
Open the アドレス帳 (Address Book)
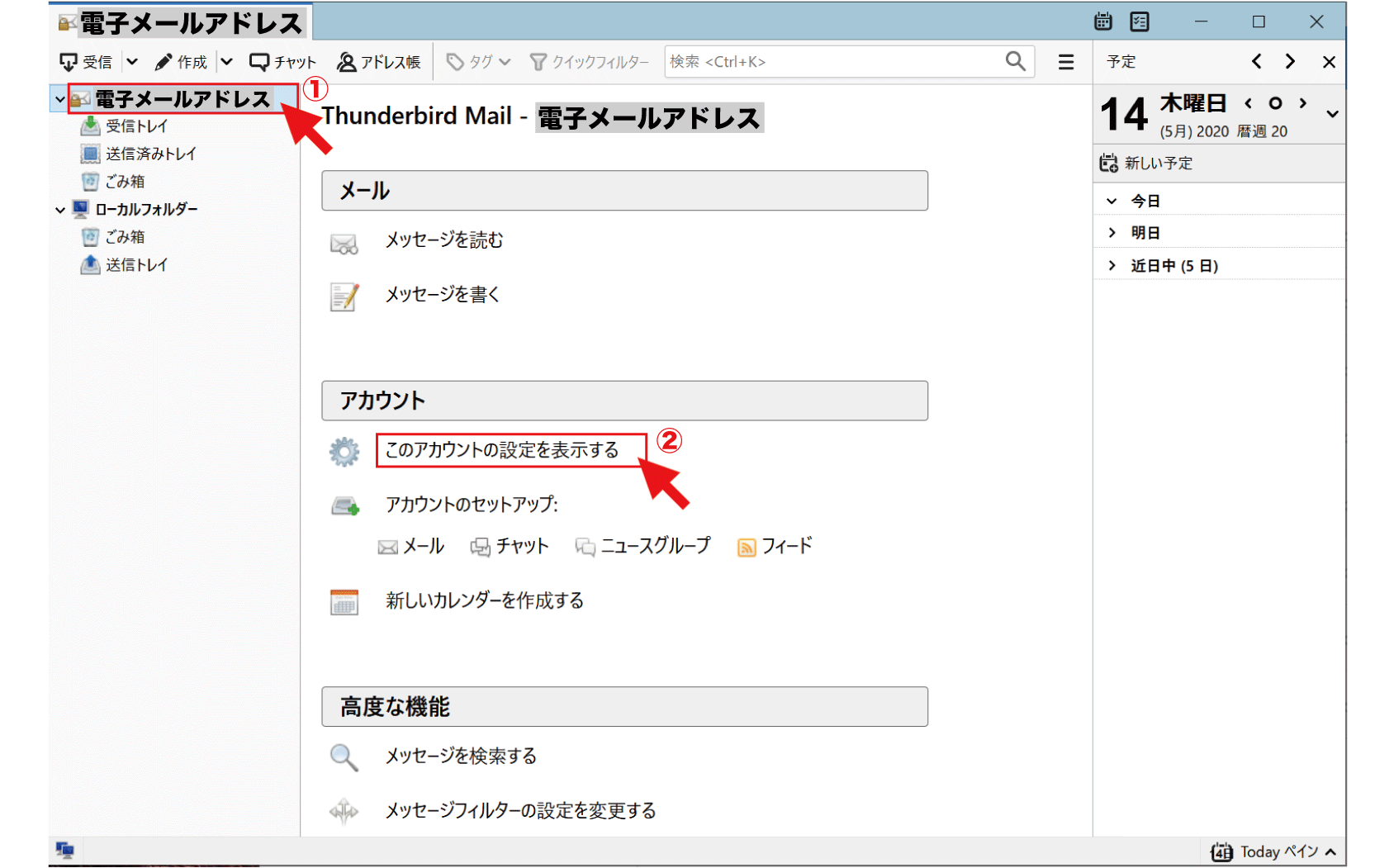379,62
